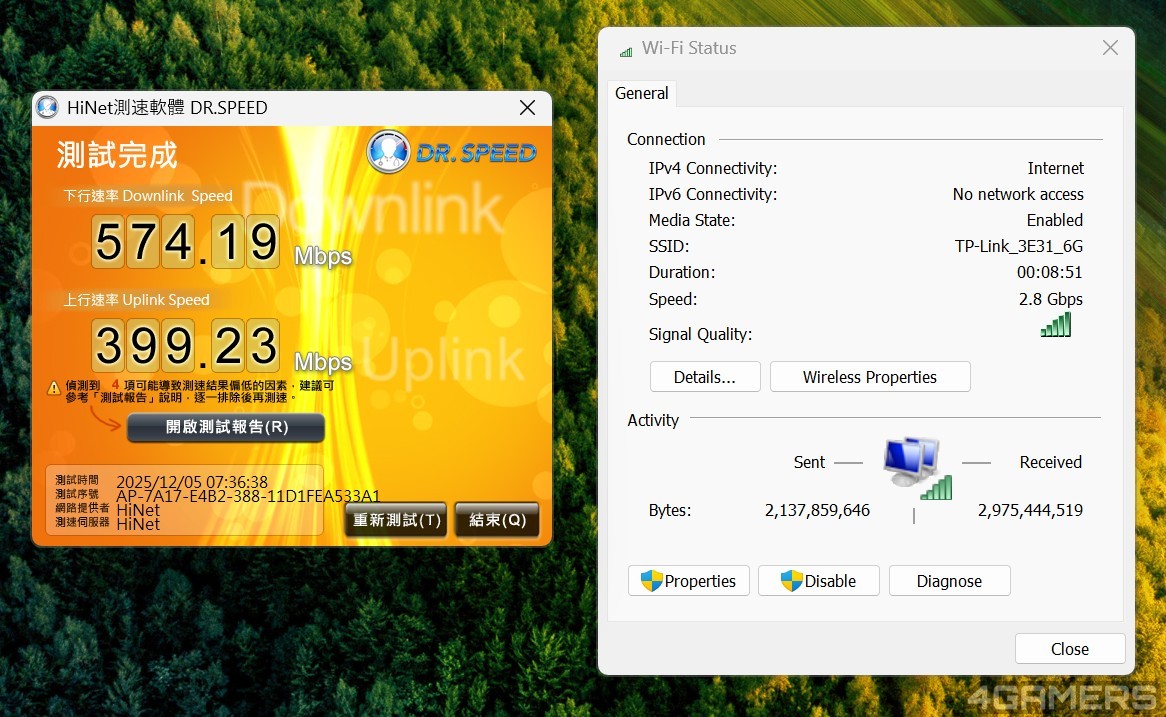Close the Wi-Fi Status window with X
The width and height of the screenshot is (1166, 717).
(1109, 48)
